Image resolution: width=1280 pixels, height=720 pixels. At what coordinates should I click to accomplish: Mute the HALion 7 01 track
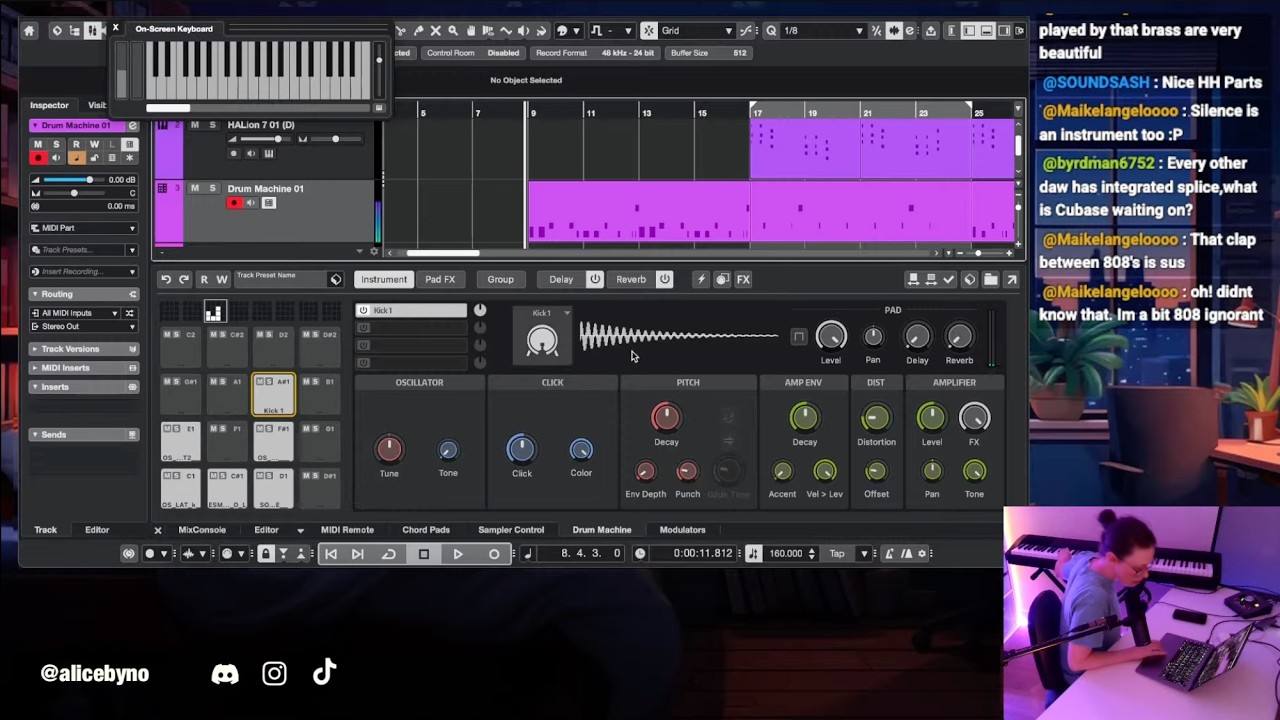pos(194,125)
